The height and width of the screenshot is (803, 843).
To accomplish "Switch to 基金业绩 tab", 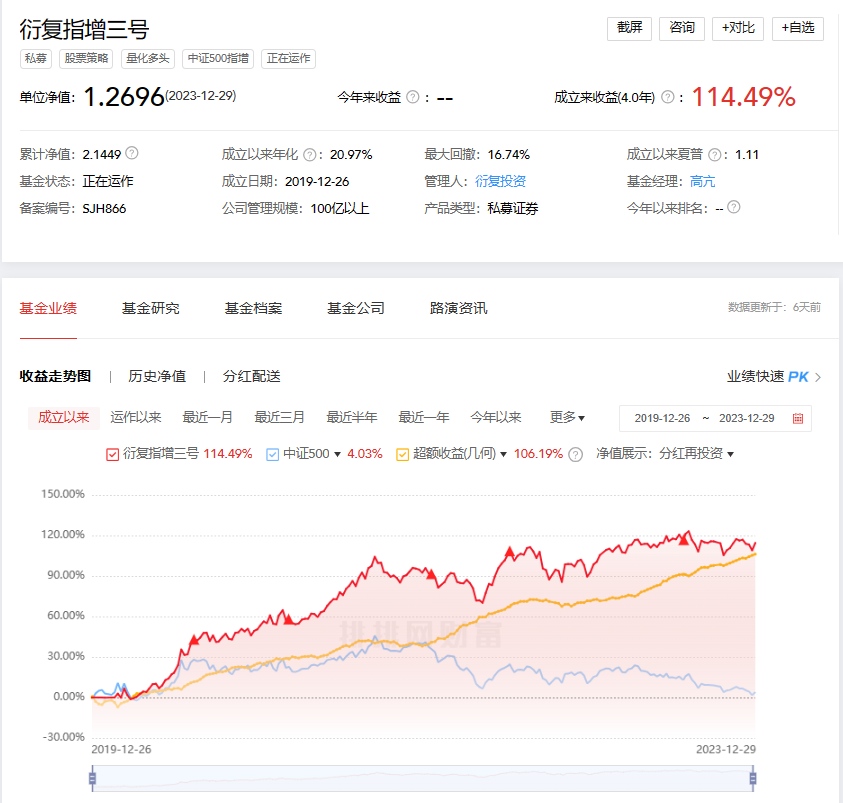I will [x=48, y=308].
